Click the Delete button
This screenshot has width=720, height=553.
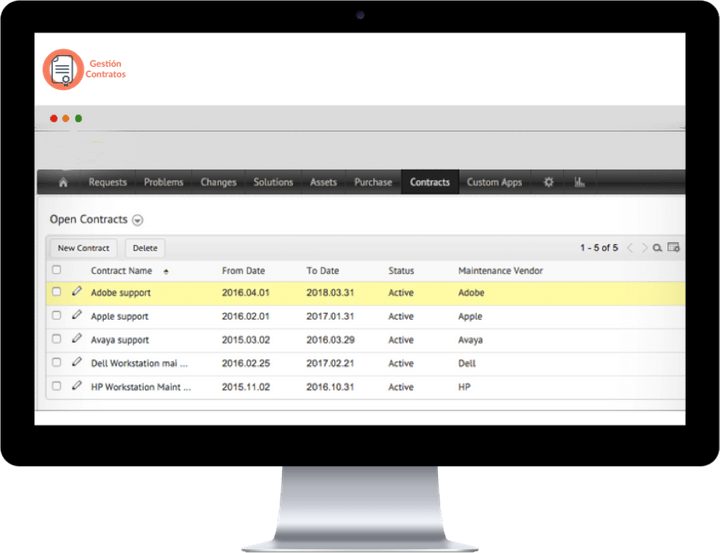point(145,248)
